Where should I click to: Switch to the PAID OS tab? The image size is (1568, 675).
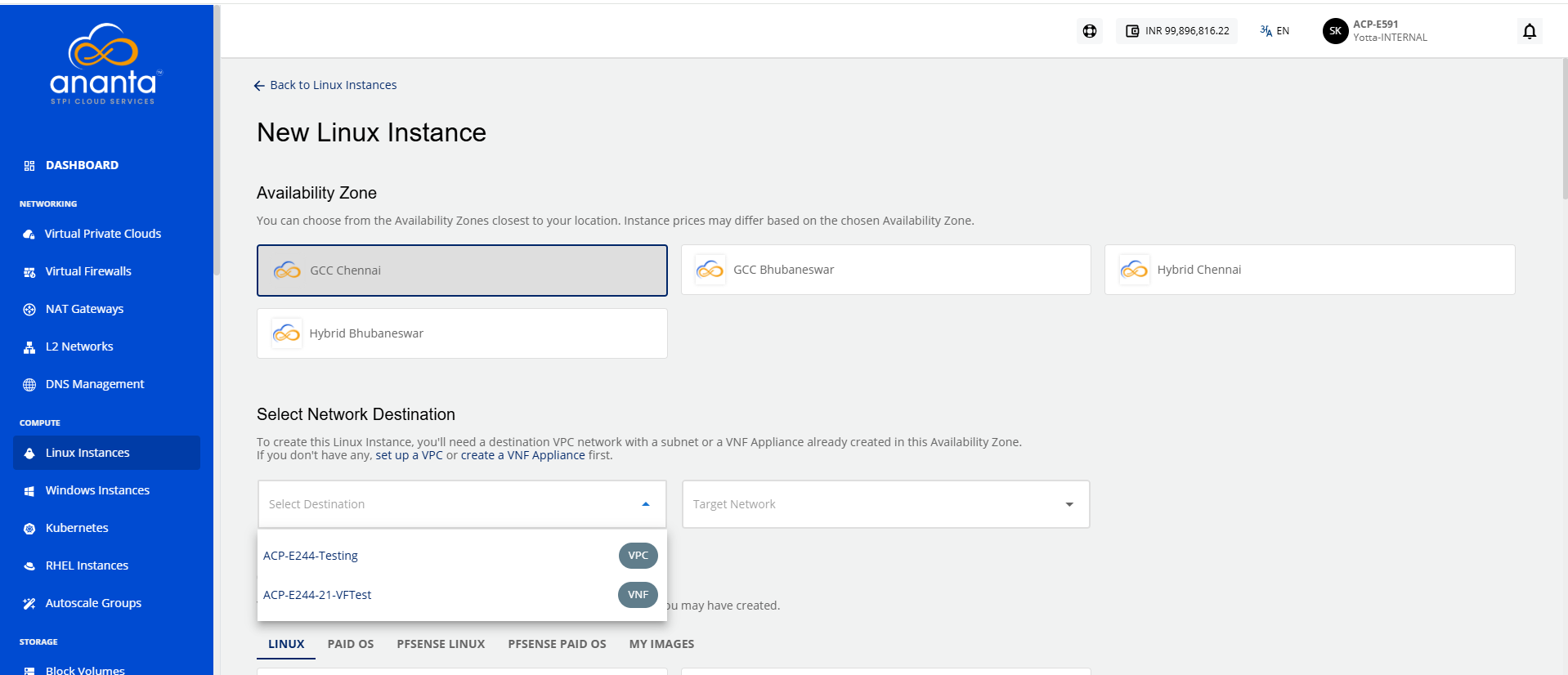coord(351,644)
